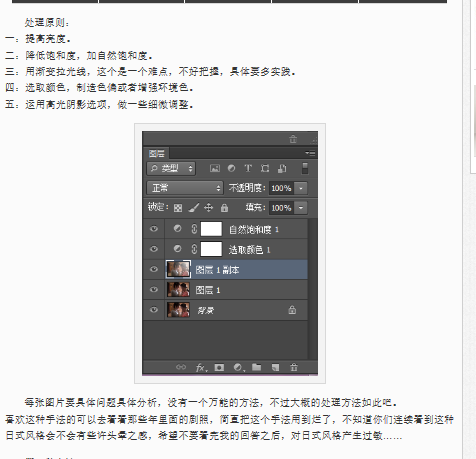Click the shape layer filter icon

[265, 168]
